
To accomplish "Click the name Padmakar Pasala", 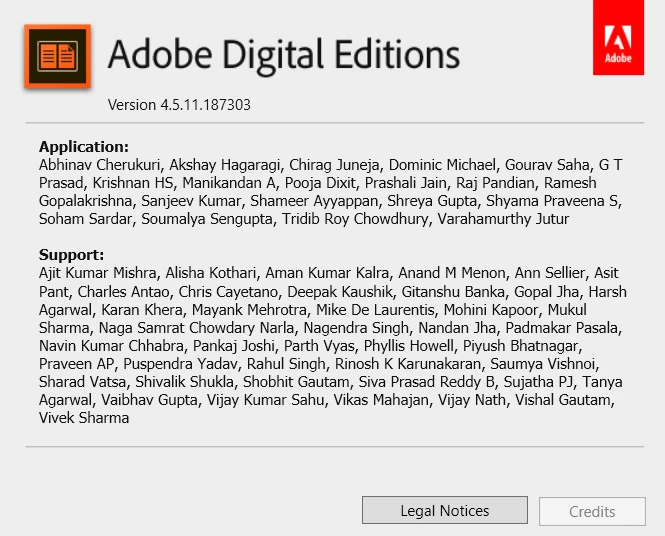I will click(x=562, y=328).
